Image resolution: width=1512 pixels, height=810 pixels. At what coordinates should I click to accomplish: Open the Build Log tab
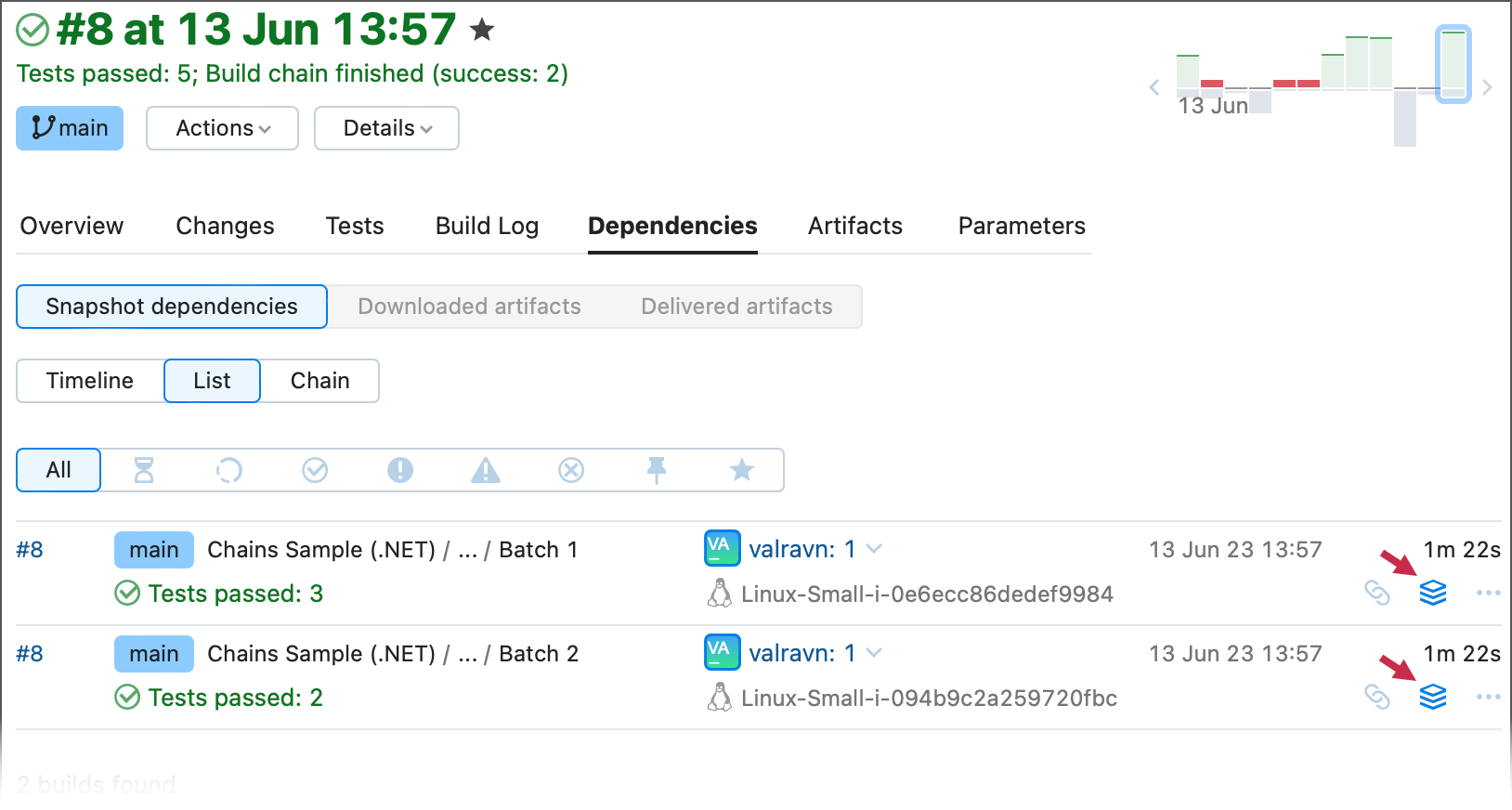click(487, 226)
